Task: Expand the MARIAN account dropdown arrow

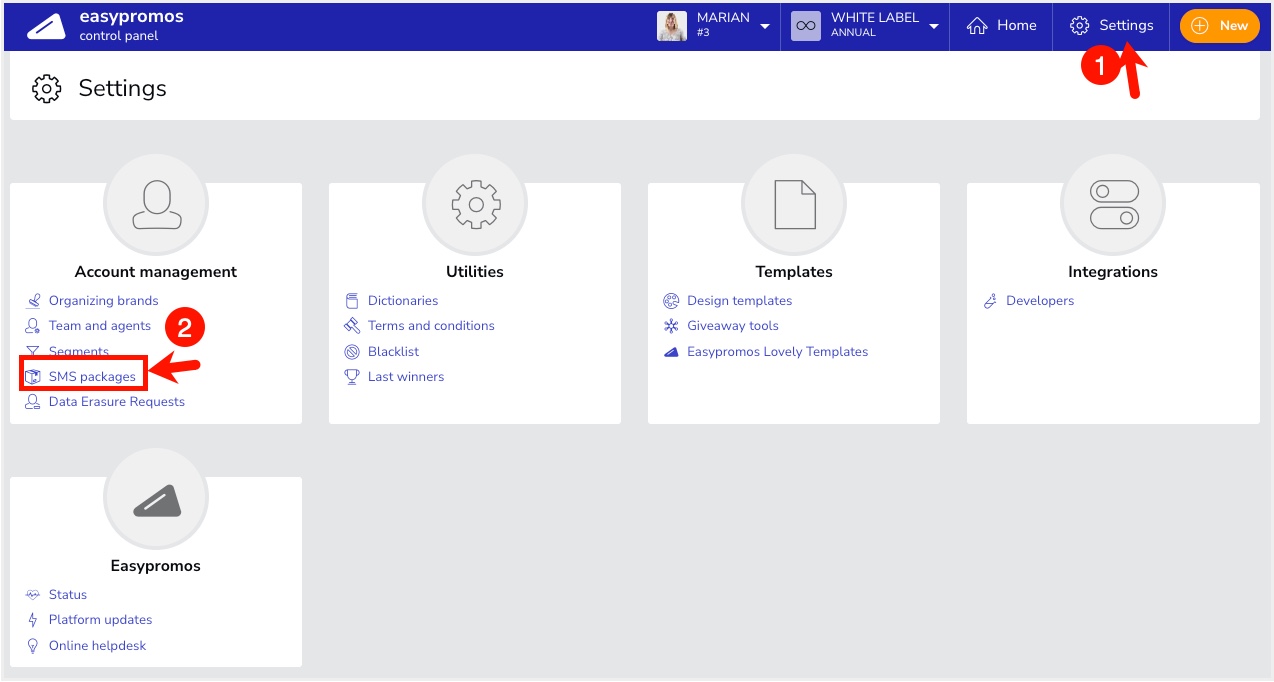Action: point(765,26)
